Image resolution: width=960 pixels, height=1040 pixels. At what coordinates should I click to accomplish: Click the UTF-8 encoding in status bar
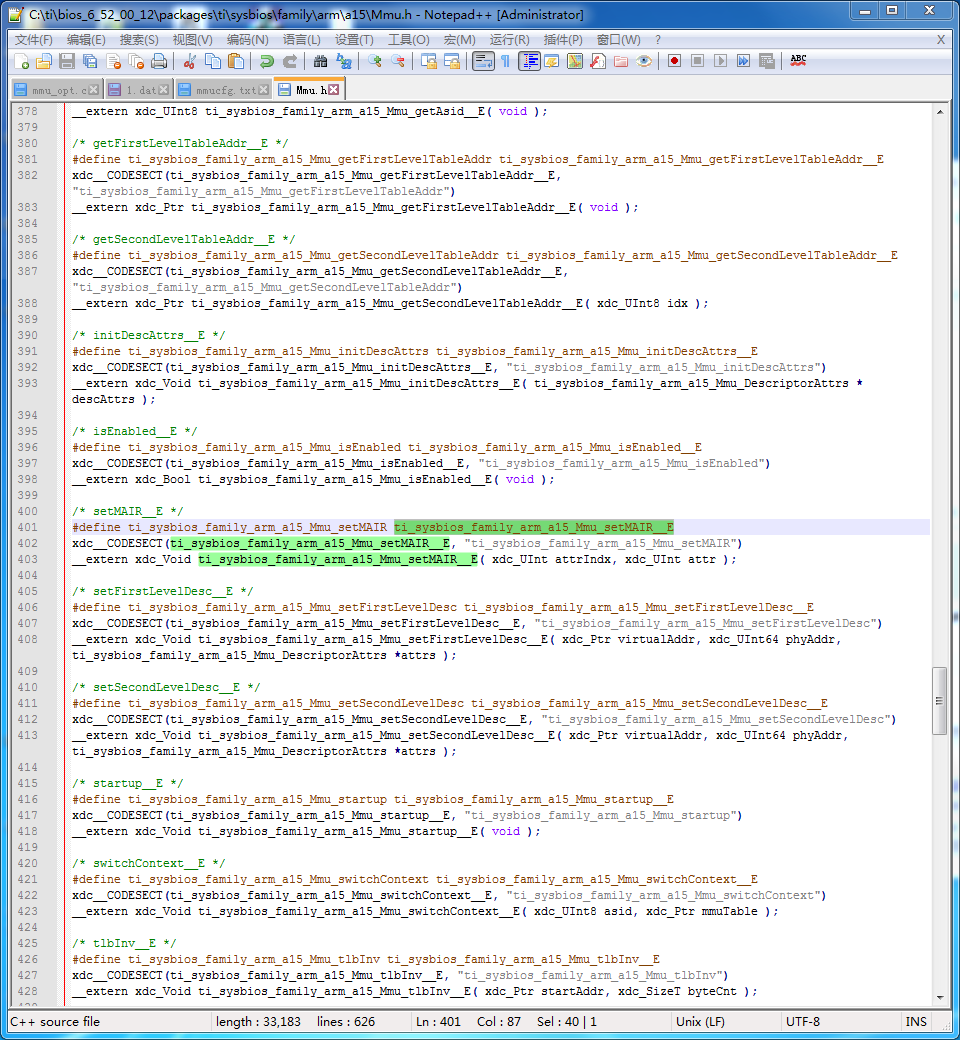(803, 1022)
